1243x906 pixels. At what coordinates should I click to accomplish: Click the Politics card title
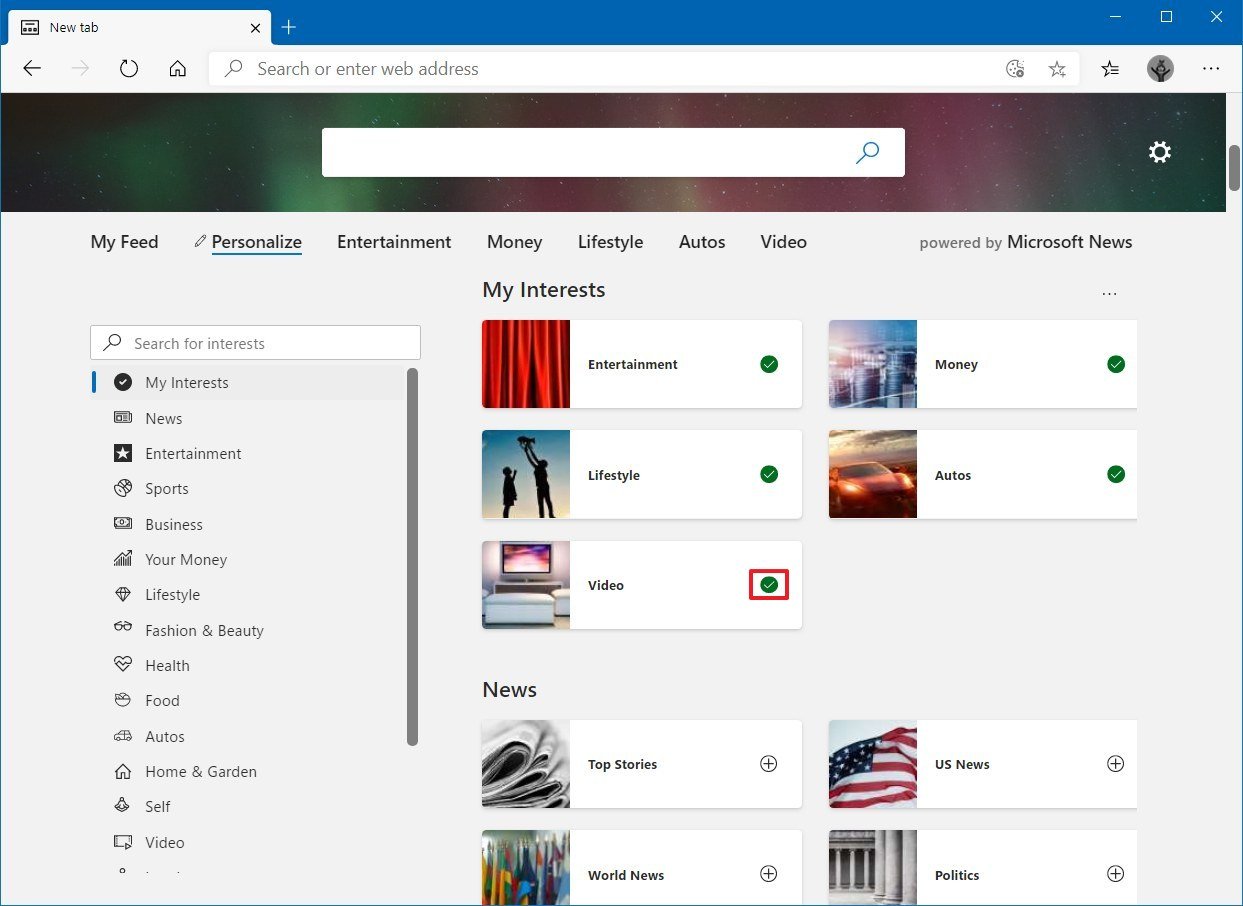click(957, 875)
